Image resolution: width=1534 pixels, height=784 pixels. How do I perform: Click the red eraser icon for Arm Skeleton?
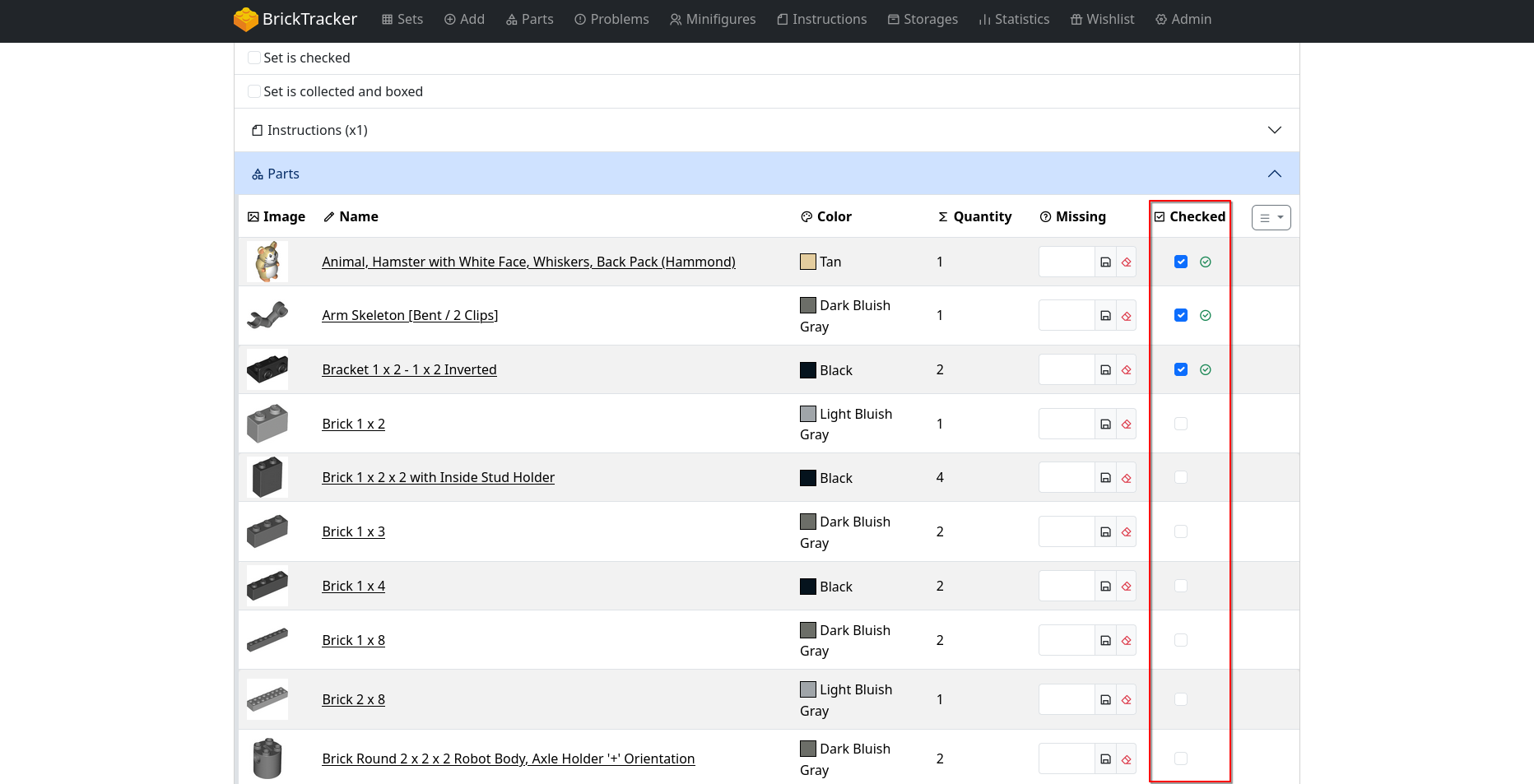(1126, 316)
